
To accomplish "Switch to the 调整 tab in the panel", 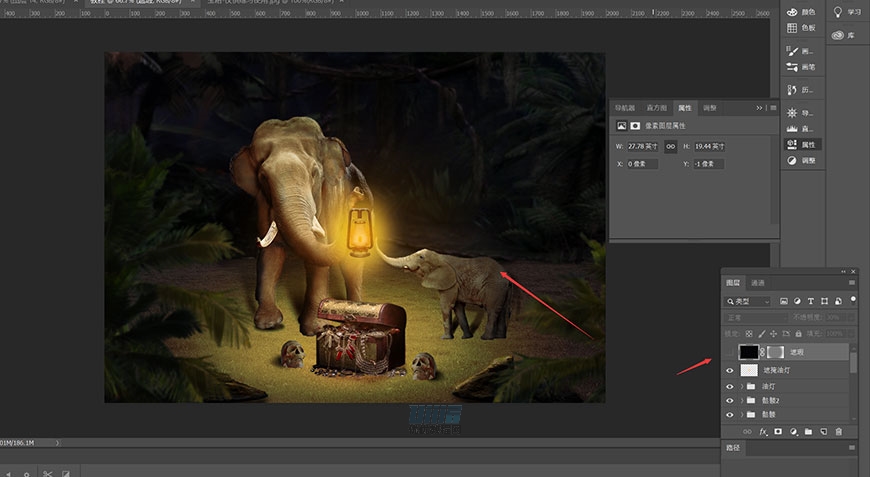I will pyautogui.click(x=710, y=108).
